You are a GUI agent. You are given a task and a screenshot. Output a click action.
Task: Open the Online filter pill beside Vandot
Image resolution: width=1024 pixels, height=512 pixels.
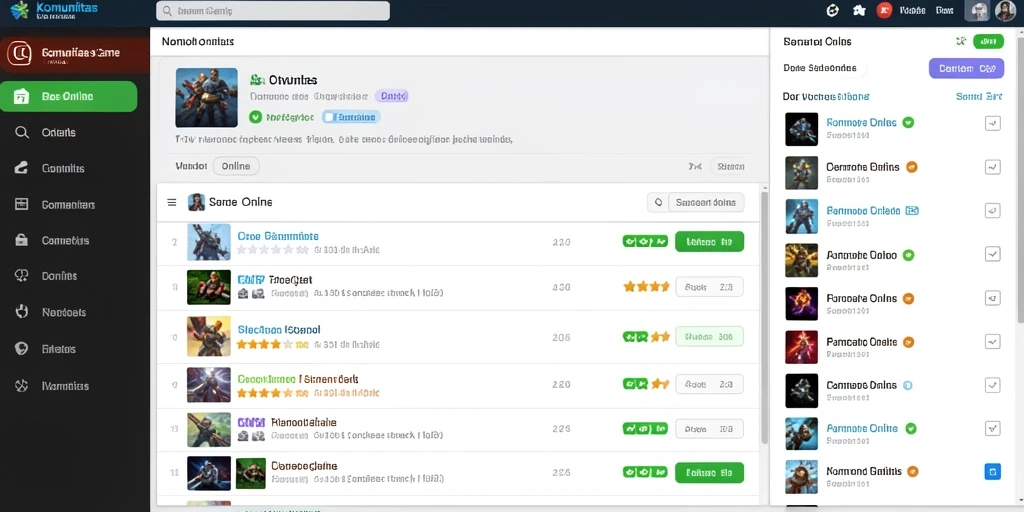click(236, 166)
